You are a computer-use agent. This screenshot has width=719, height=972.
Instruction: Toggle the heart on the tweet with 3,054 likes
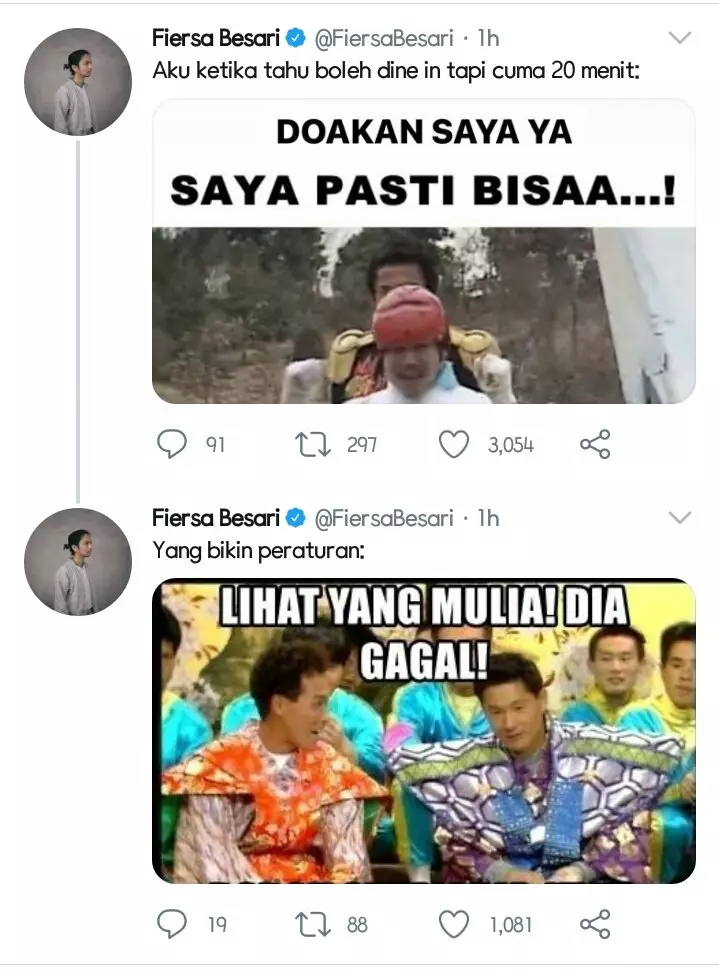pyautogui.click(x=455, y=444)
